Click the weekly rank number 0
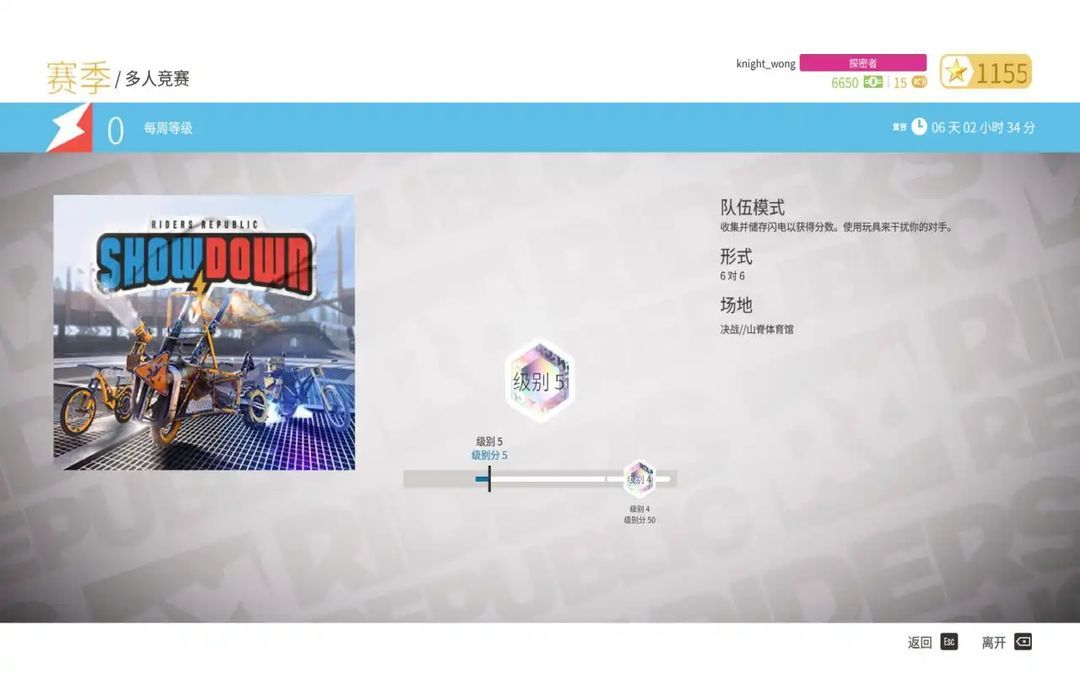This screenshot has width=1080, height=674. pos(115,129)
